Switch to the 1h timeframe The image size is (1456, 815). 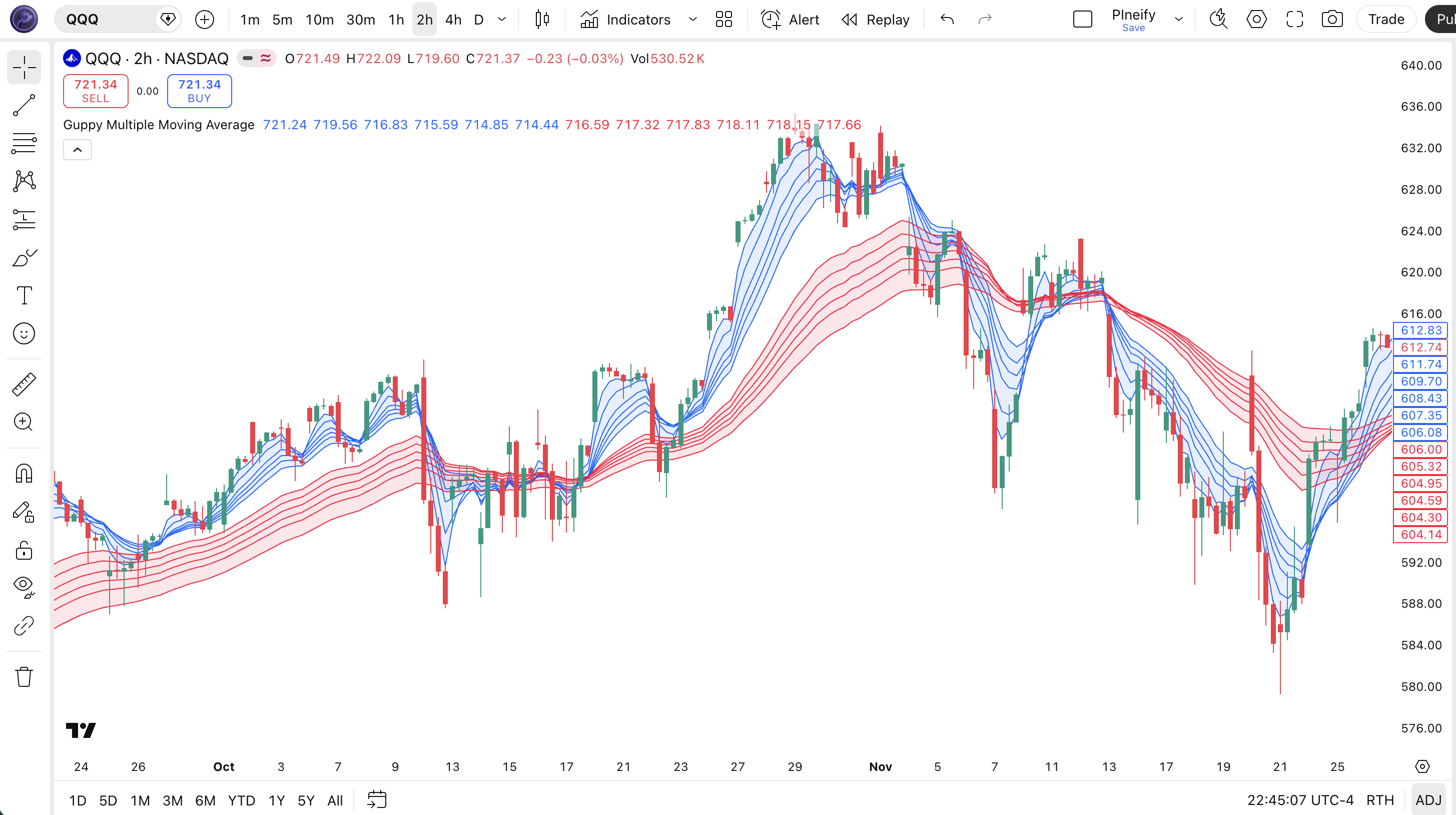[x=396, y=19]
